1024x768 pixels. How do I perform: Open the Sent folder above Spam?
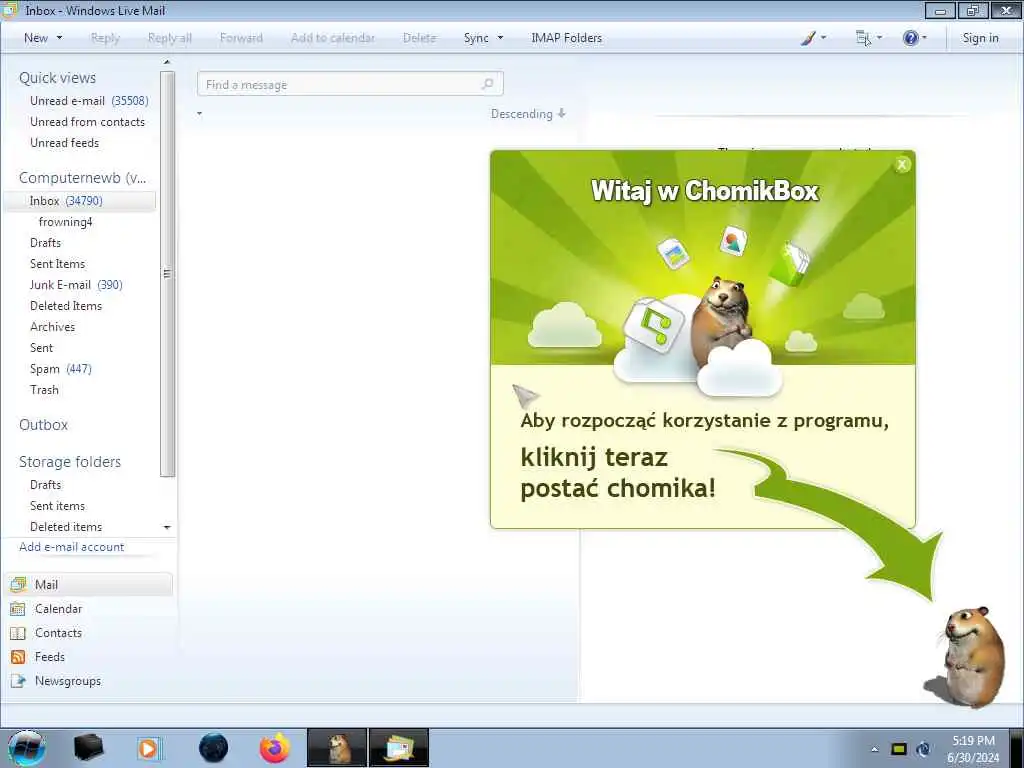(x=41, y=347)
